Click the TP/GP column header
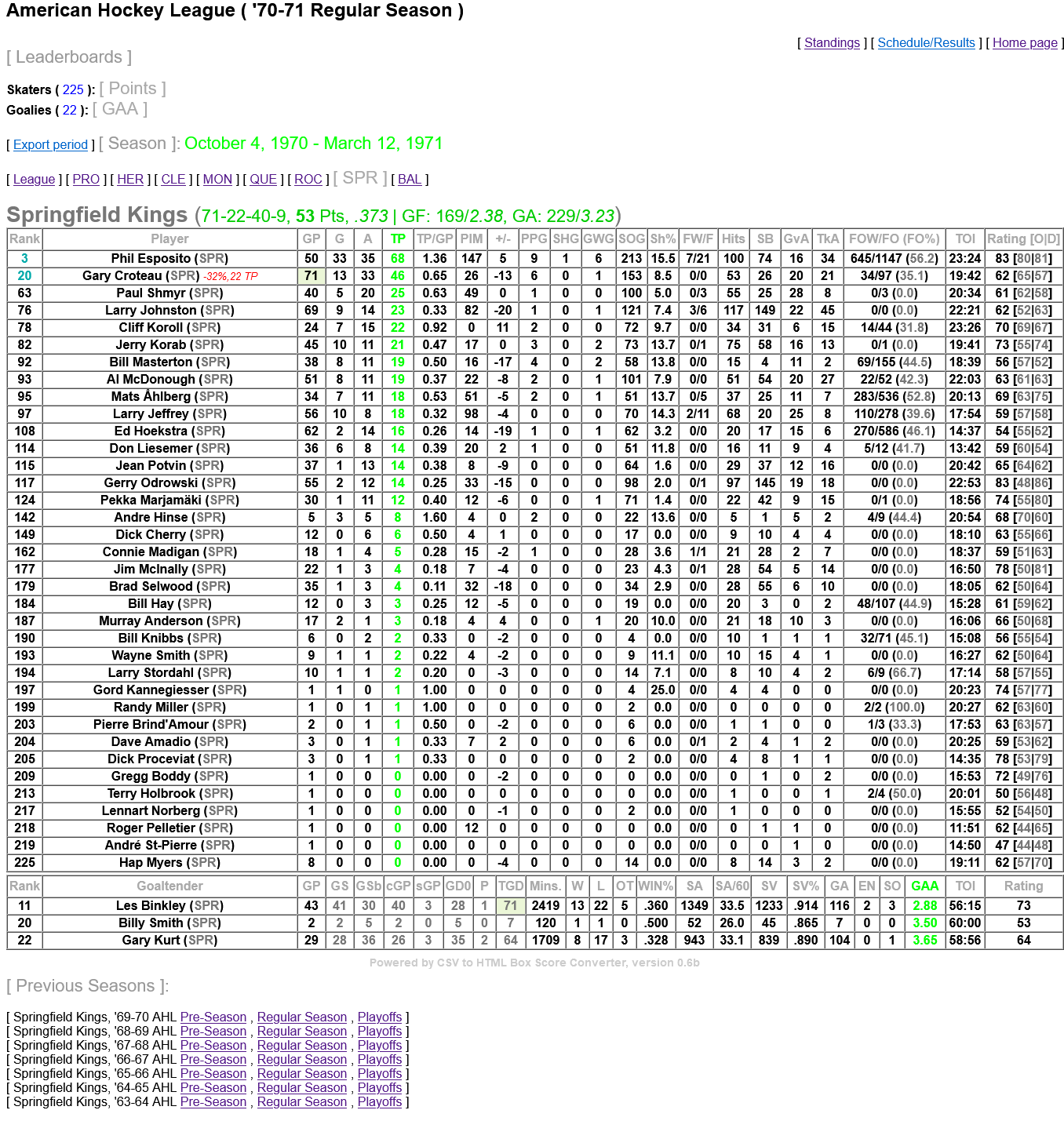The width and height of the screenshot is (1064, 1121). (x=435, y=239)
